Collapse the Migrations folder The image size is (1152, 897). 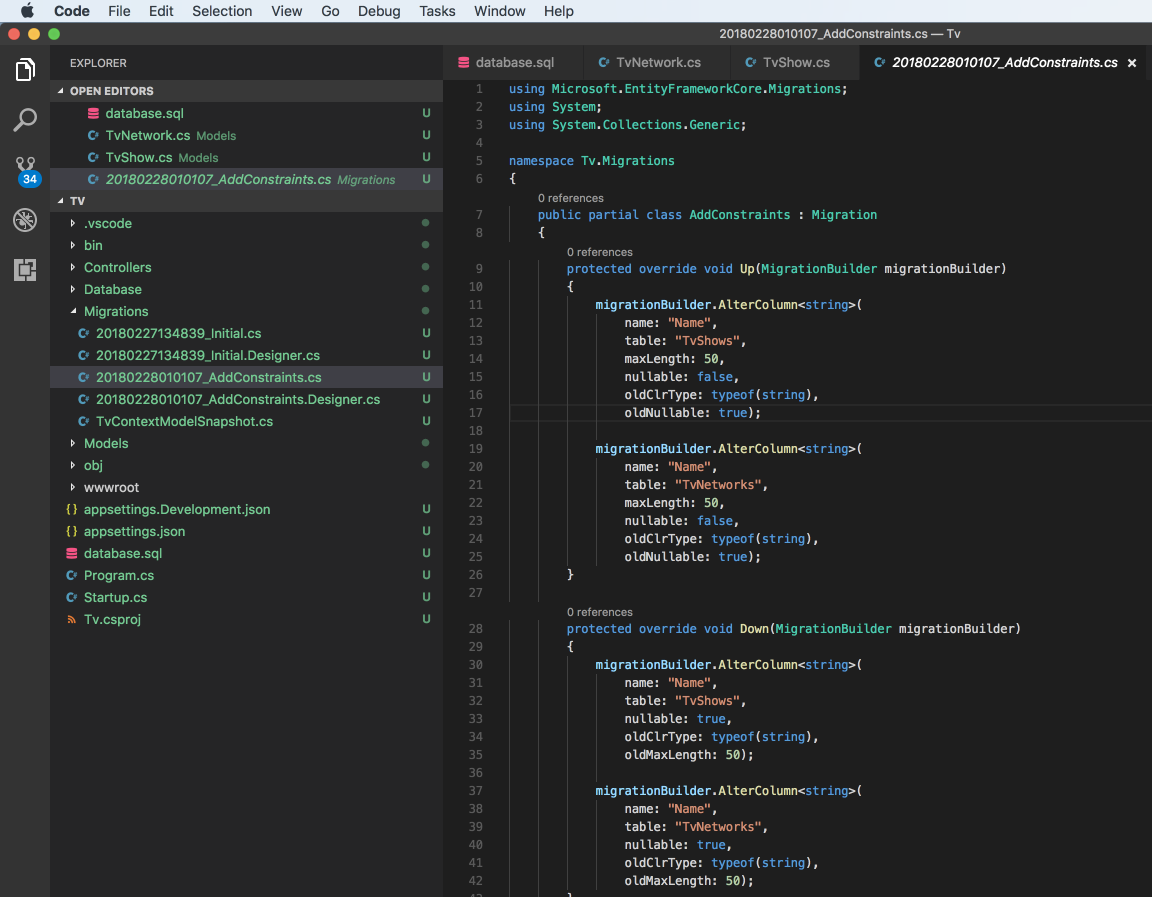(115, 311)
